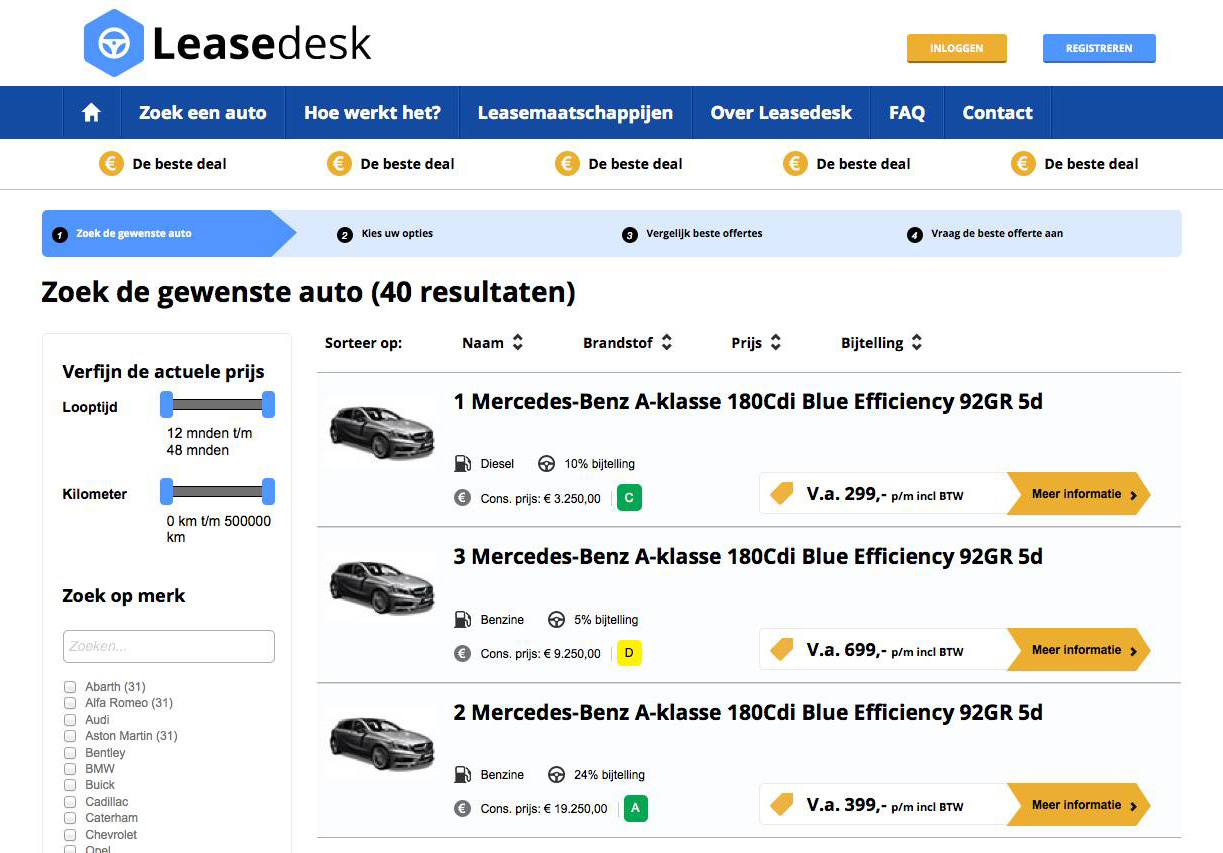Viewport: 1223px width, 853px height.
Task: Click the green A energy label badge
Action: (635, 808)
